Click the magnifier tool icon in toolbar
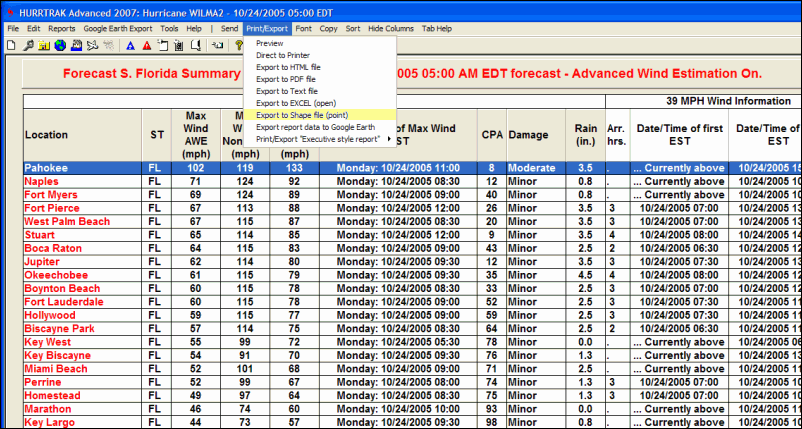This screenshot has height=429, width=802. (x=27, y=45)
